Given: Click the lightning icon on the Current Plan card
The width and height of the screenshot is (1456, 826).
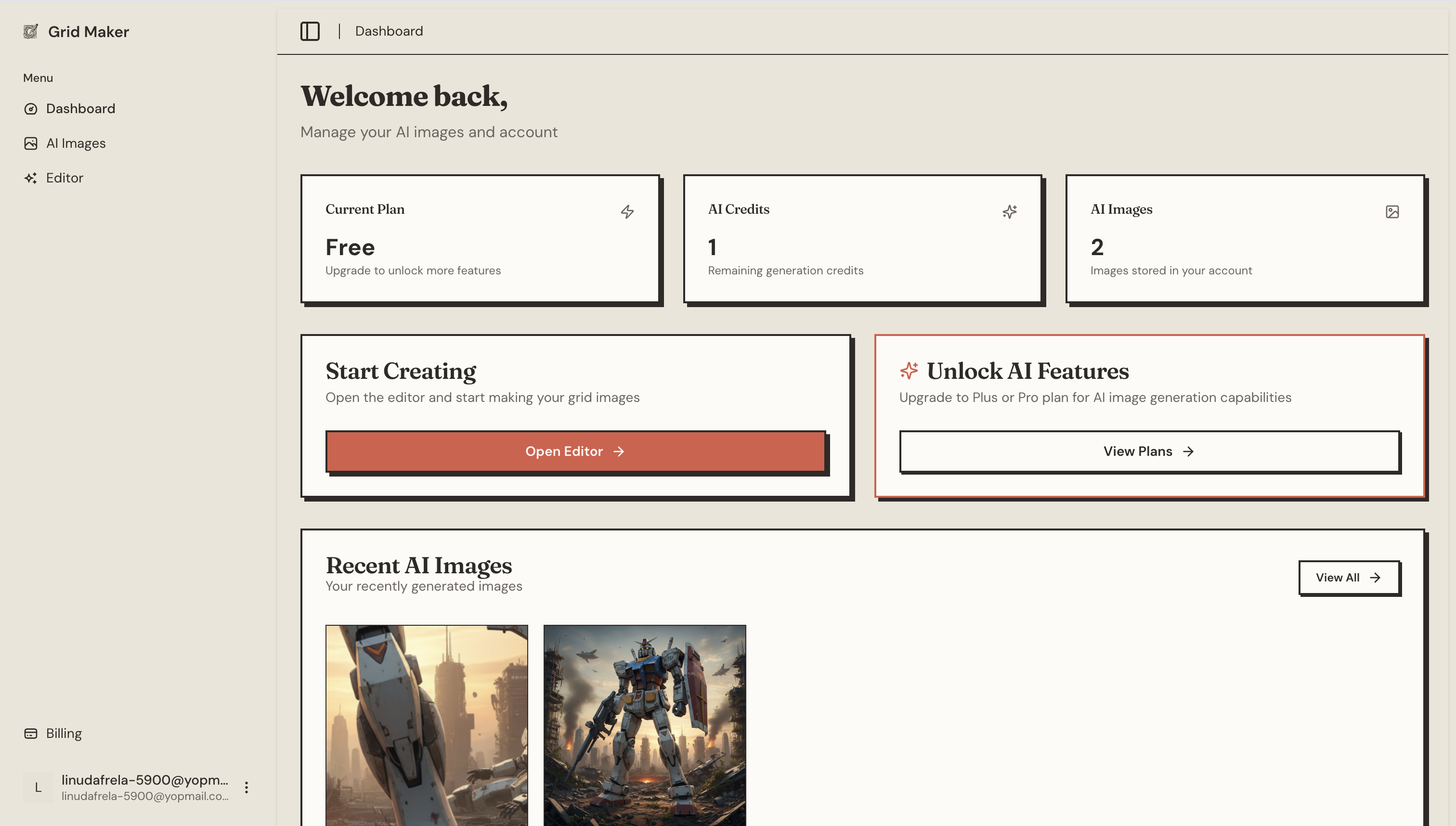Looking at the screenshot, I should click(627, 211).
